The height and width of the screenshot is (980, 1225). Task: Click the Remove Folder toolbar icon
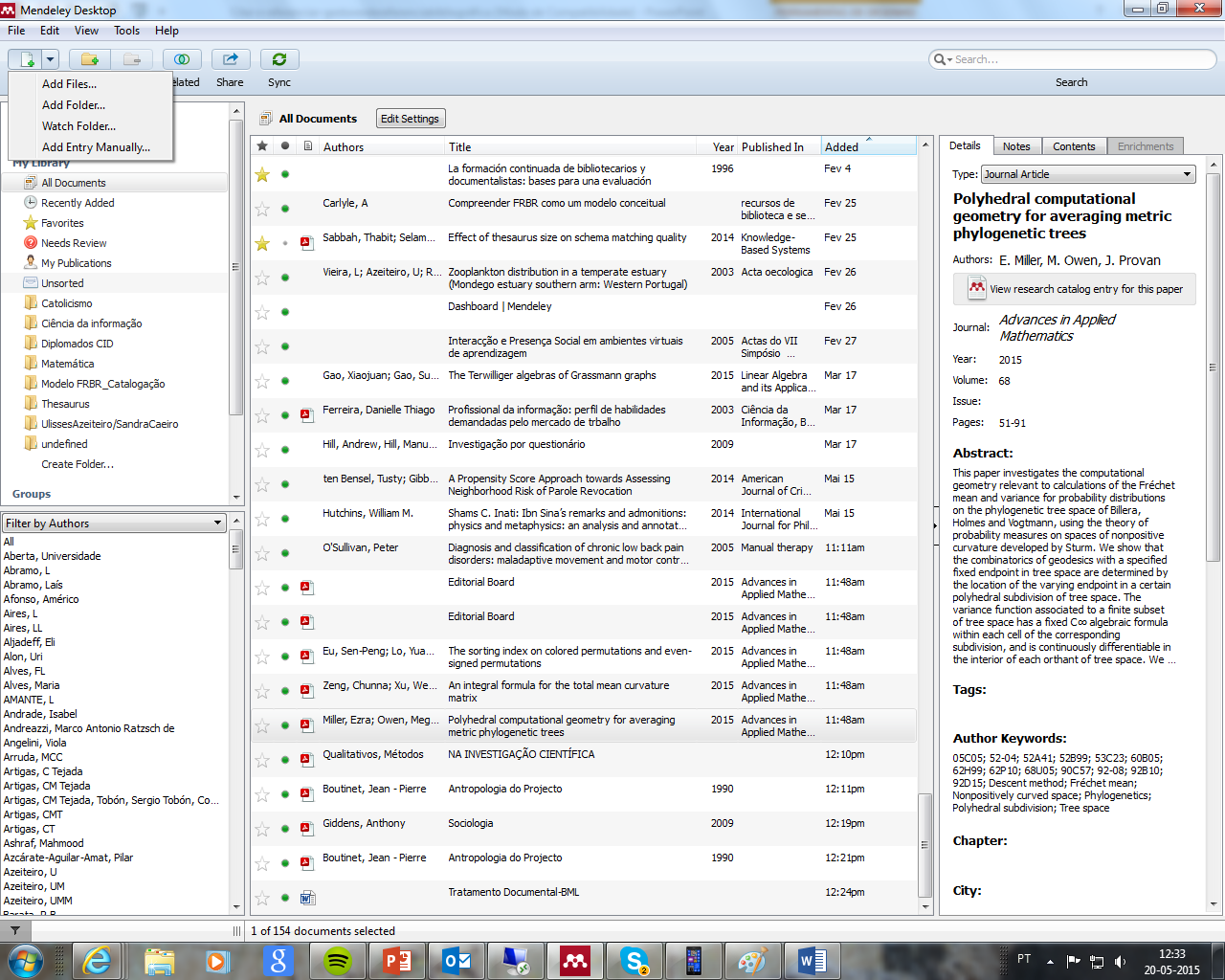132,59
